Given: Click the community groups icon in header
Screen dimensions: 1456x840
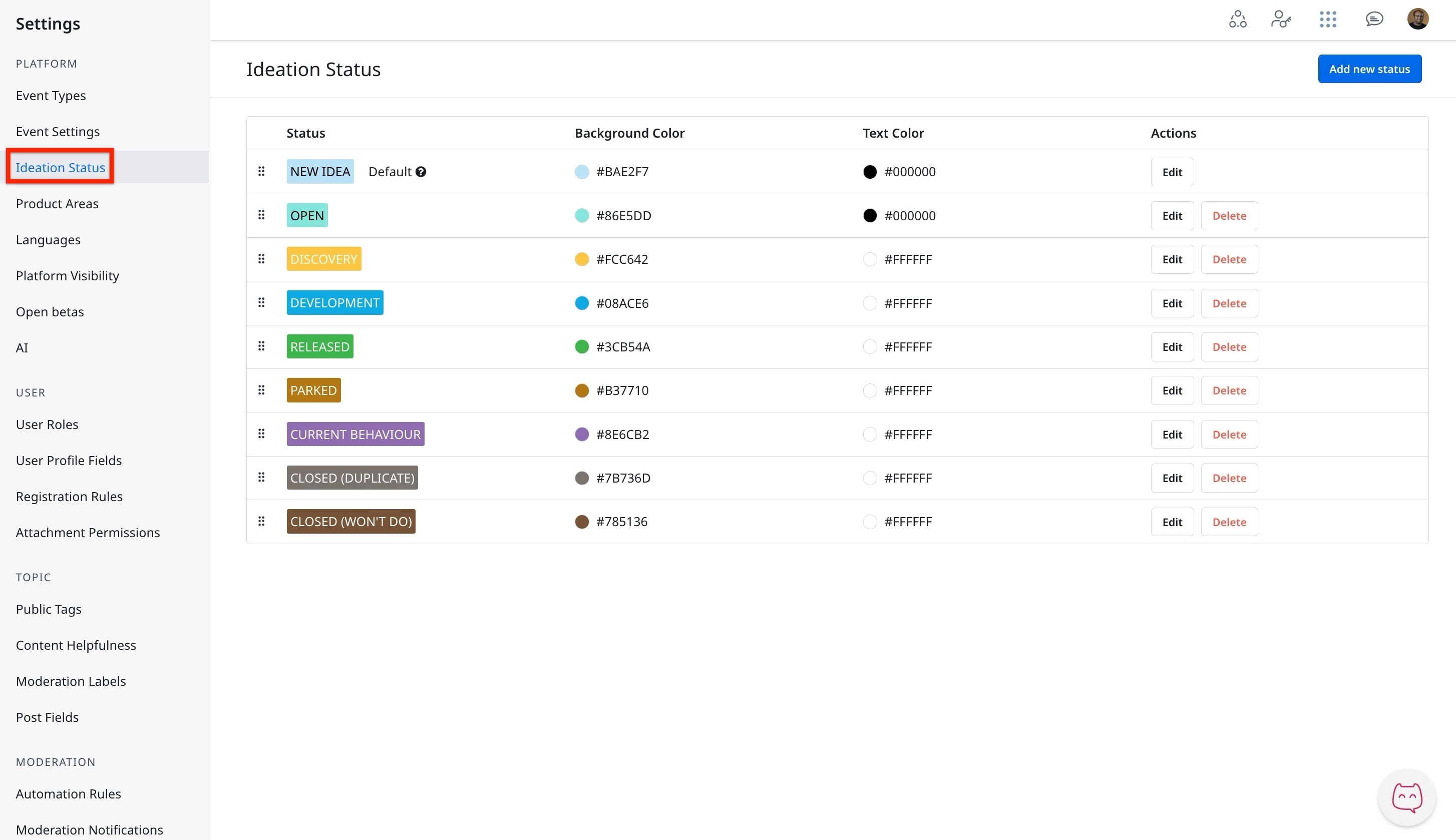Looking at the screenshot, I should [x=1237, y=20].
